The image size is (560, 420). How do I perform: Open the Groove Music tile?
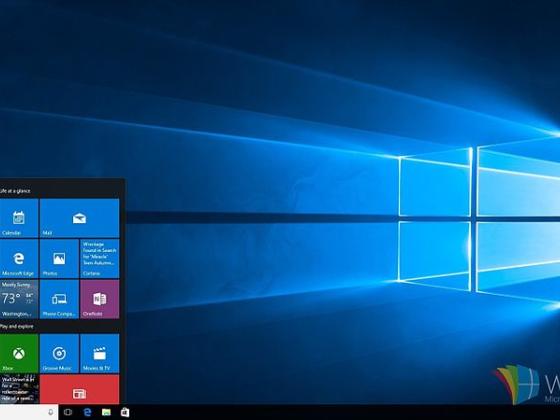point(59,353)
